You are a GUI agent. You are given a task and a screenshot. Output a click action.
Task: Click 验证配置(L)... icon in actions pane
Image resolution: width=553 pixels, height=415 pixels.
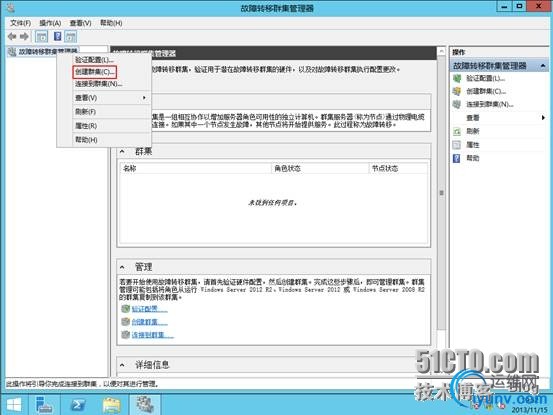[457, 78]
